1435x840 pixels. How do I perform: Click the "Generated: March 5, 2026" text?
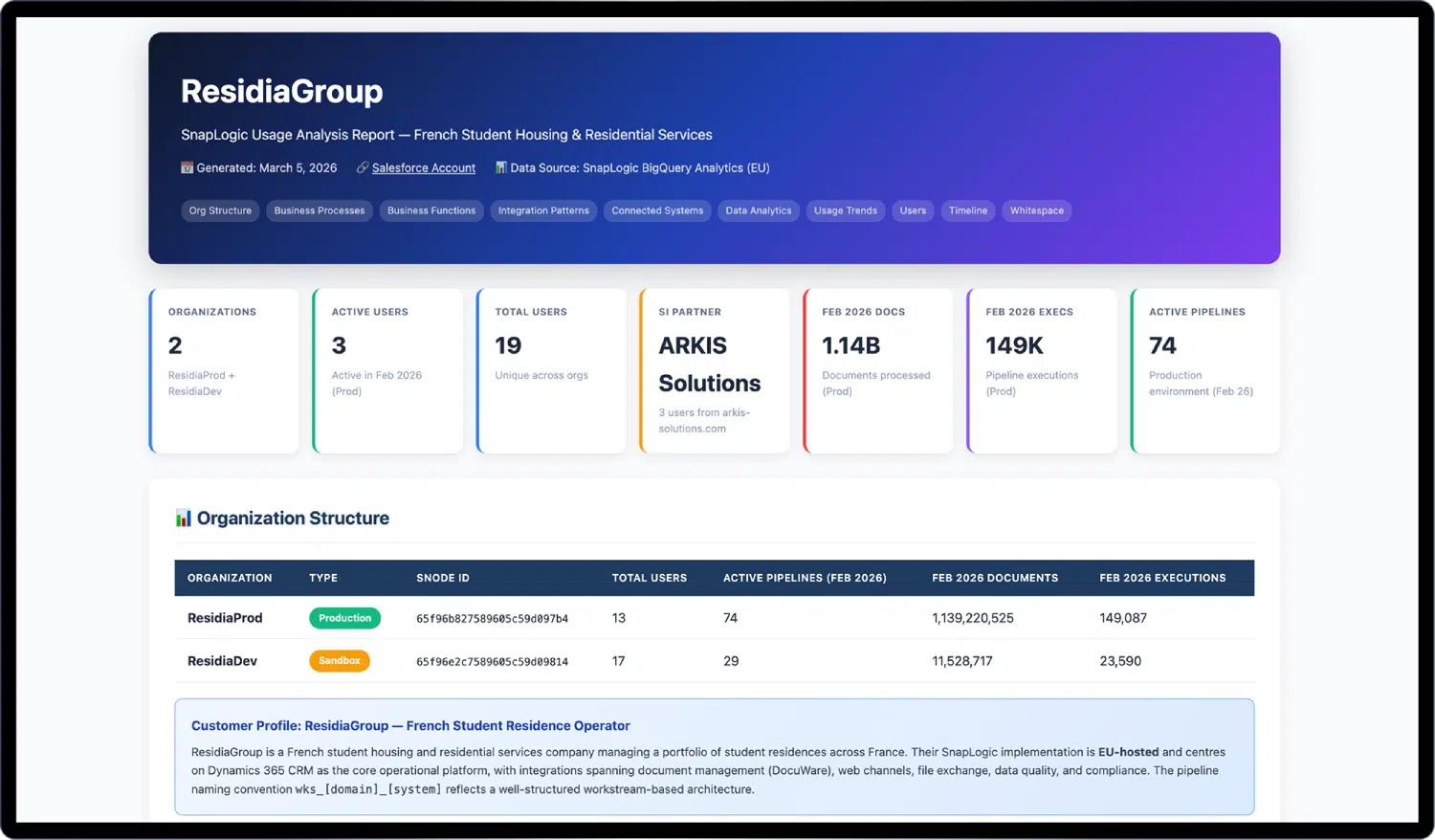(x=267, y=167)
